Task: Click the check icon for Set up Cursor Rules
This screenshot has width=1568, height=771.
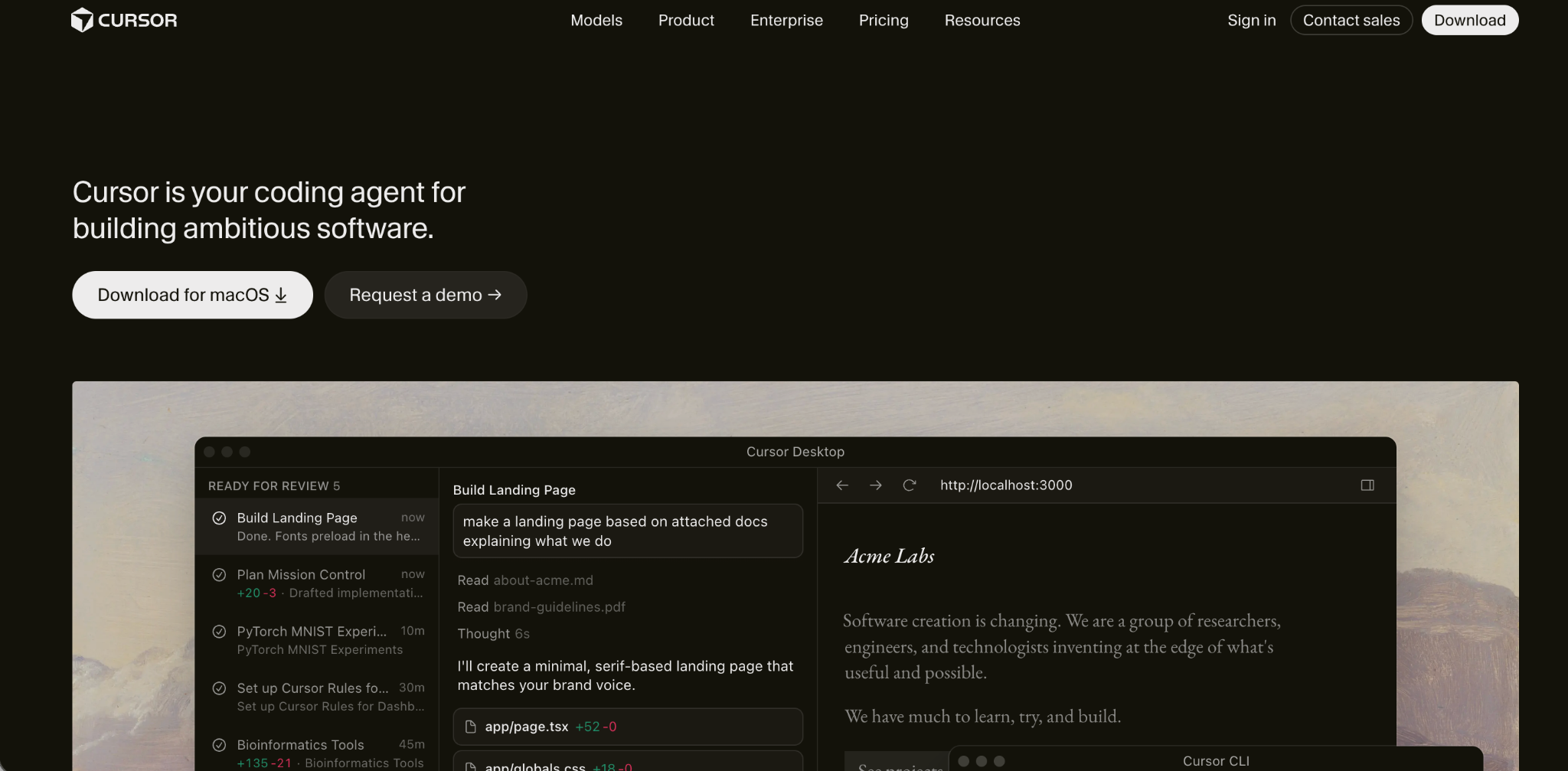Action: coord(219,688)
